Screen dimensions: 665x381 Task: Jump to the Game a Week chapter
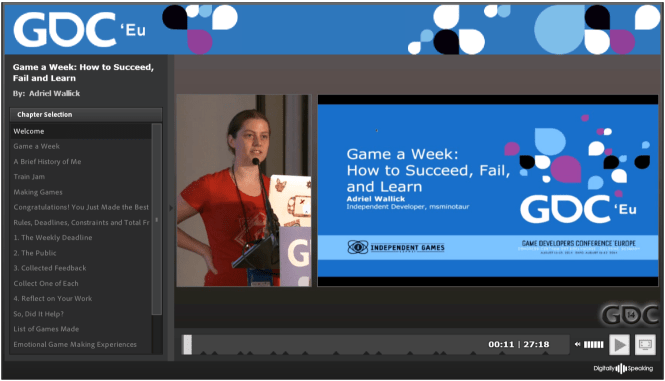[81, 146]
